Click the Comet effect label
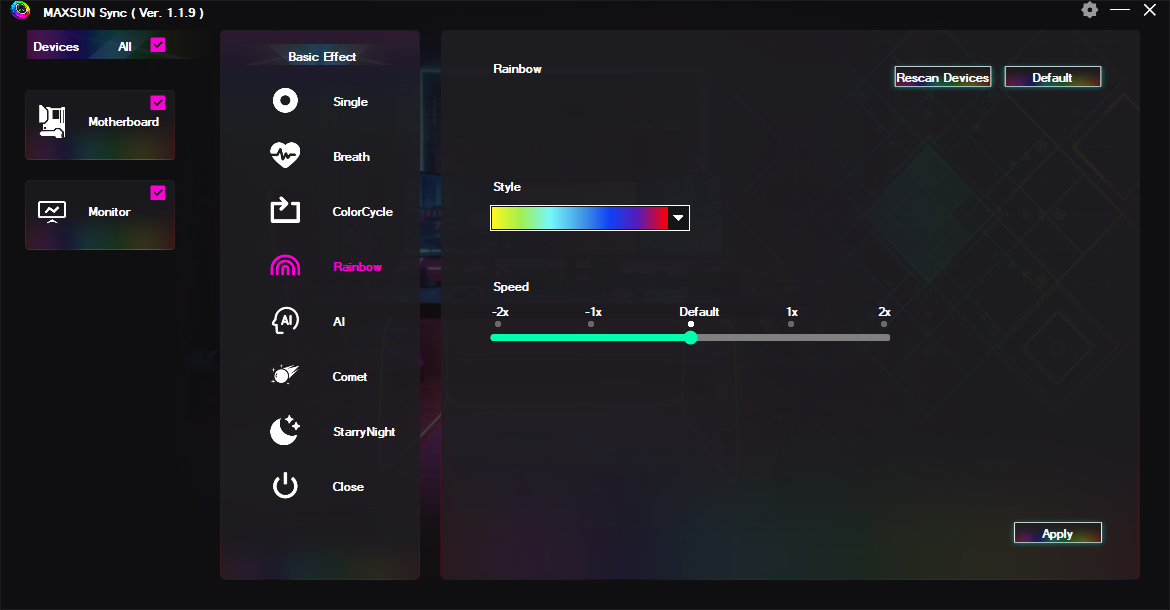The image size is (1170, 610). 350,377
